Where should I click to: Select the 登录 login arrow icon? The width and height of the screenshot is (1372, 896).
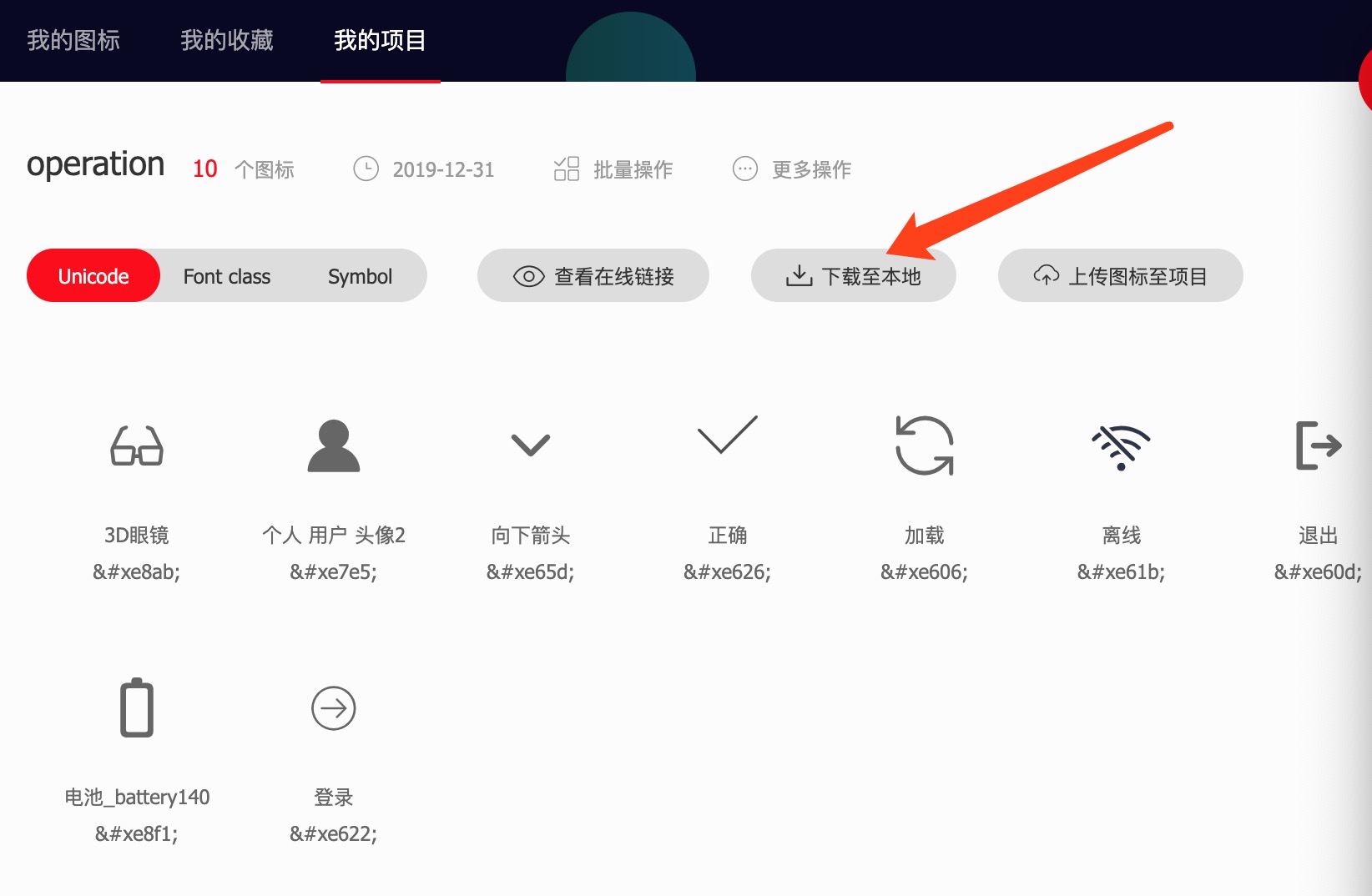point(333,707)
